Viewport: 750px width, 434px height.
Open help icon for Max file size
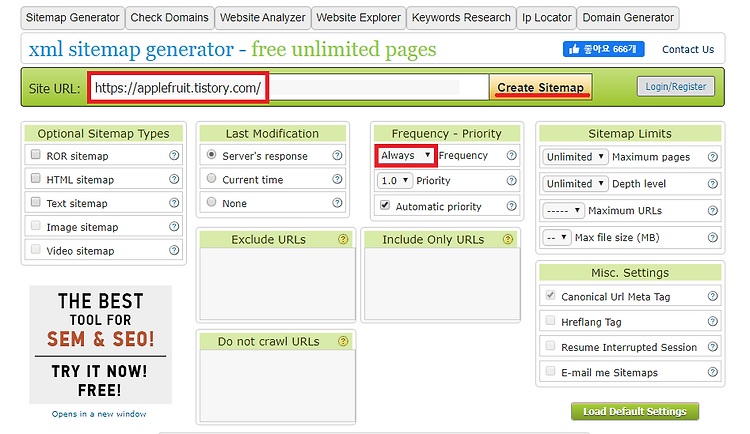click(x=713, y=237)
